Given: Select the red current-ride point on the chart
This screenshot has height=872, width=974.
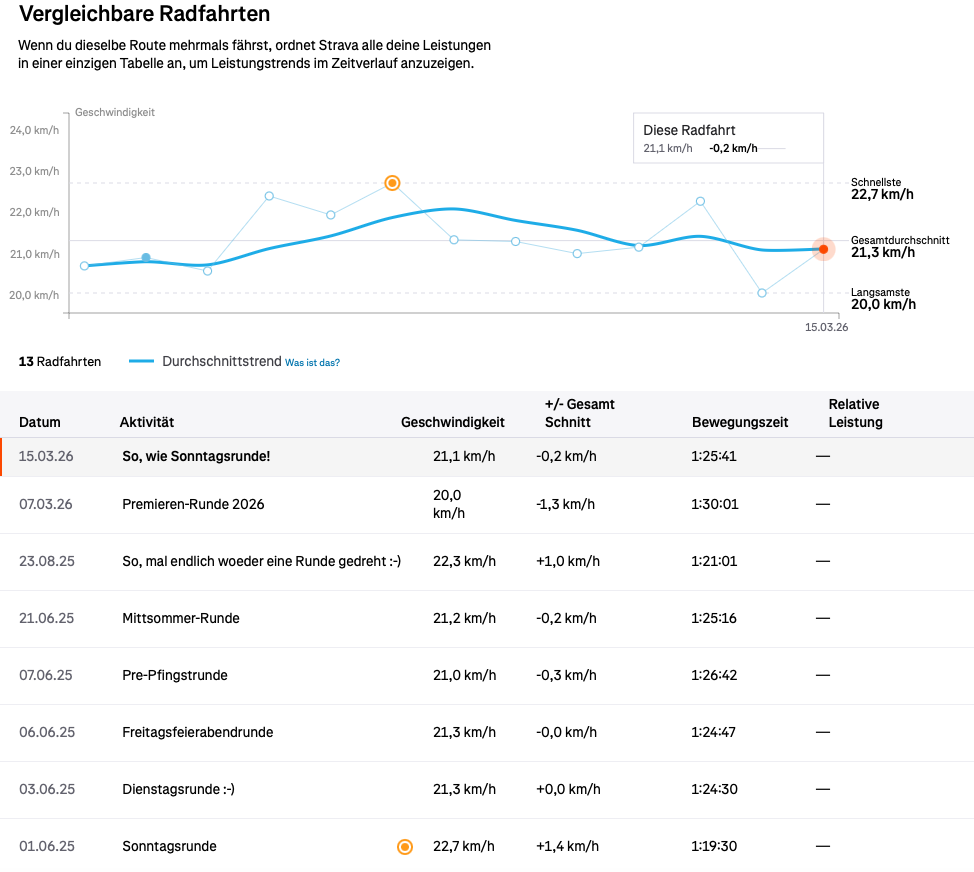Looking at the screenshot, I should coord(823,249).
